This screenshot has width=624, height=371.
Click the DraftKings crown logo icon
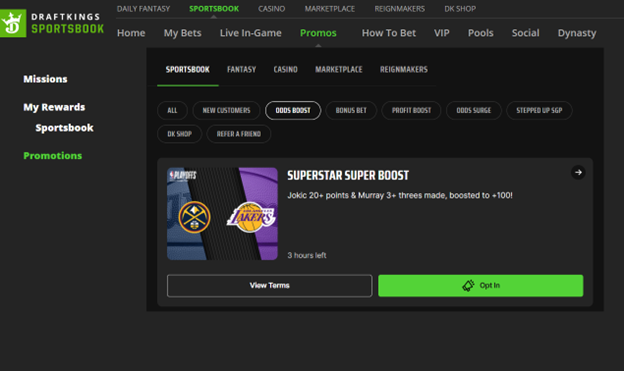13,23
